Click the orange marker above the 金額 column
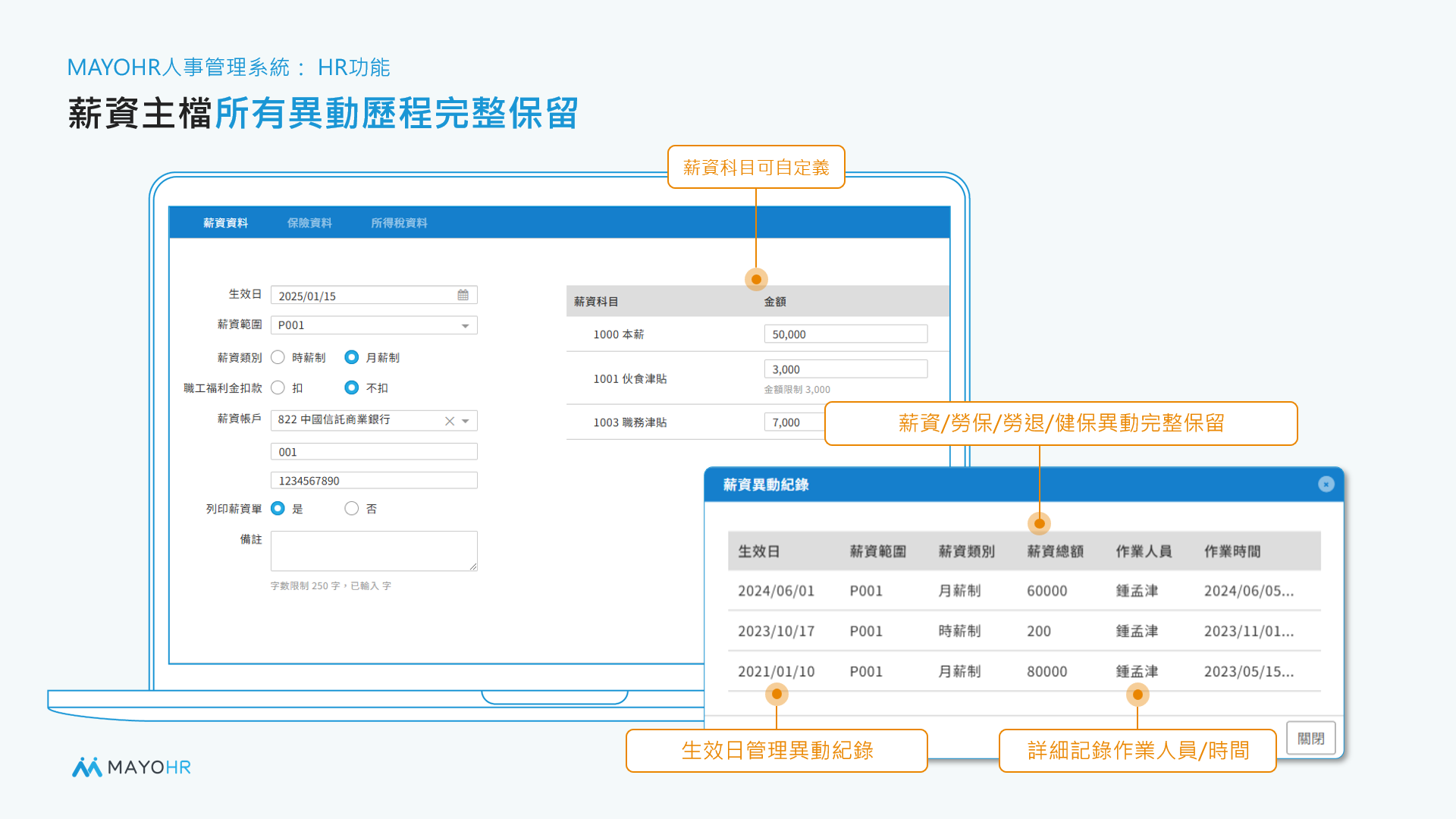Screen dimensions: 1456x819 (756, 279)
